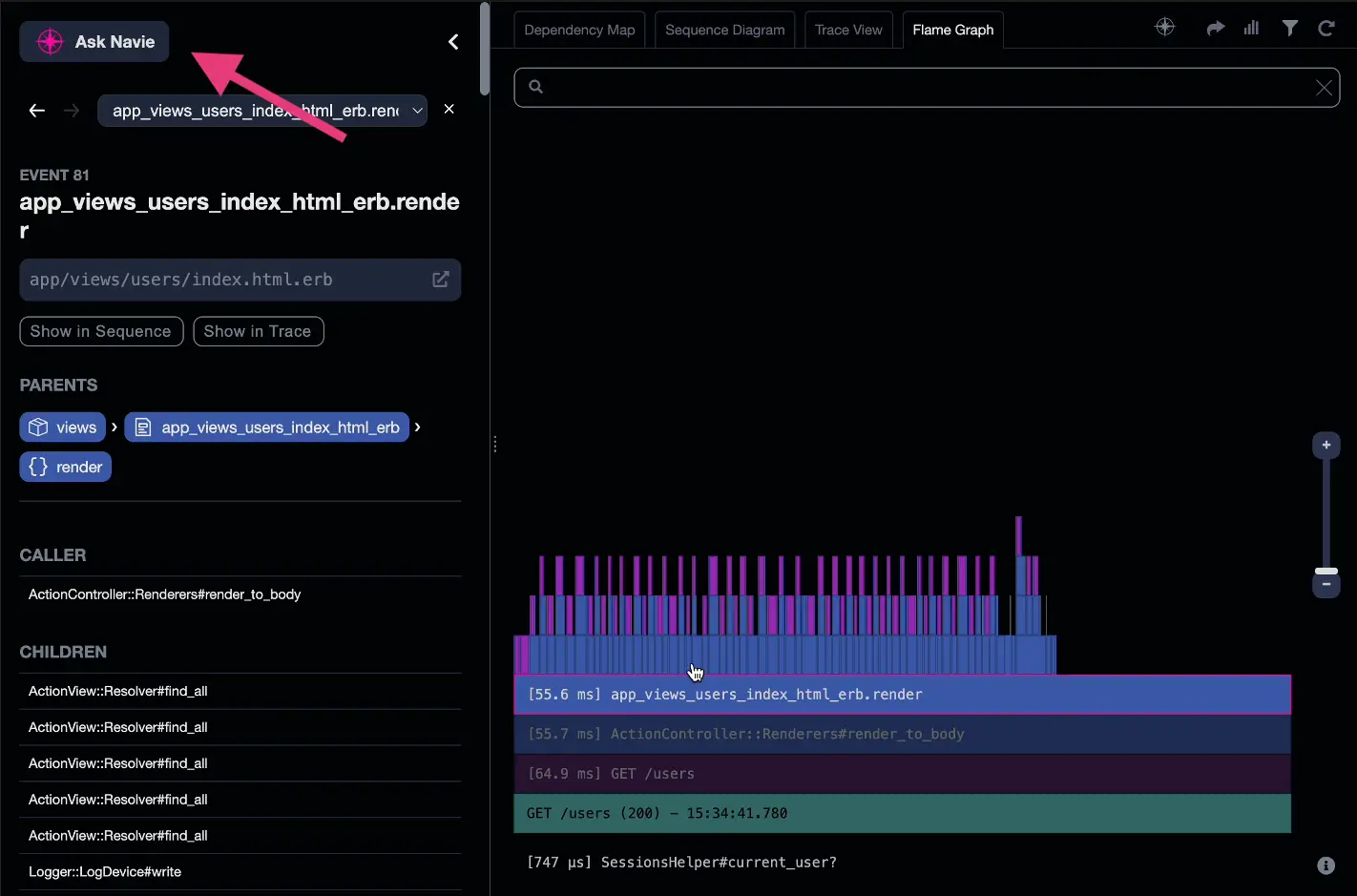Go back with the left arrow

click(37, 111)
